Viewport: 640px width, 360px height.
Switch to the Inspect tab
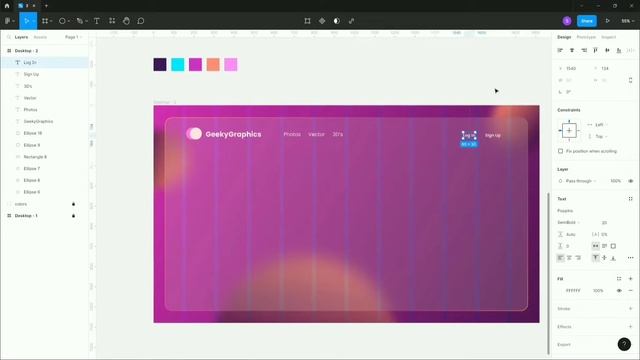[608, 37]
